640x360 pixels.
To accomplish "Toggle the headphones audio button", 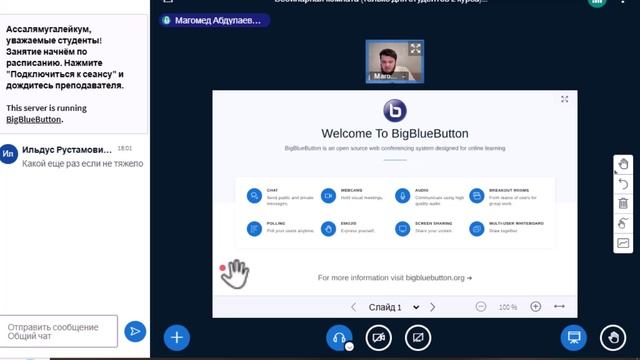I will [x=339, y=338].
